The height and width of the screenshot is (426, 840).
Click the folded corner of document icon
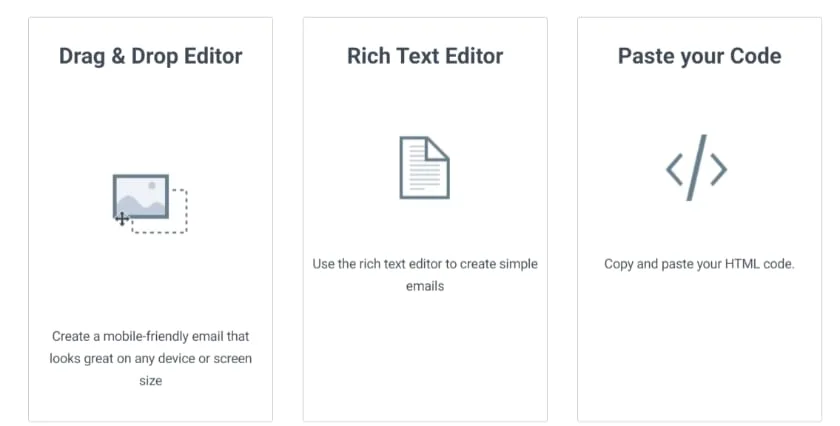click(x=438, y=148)
